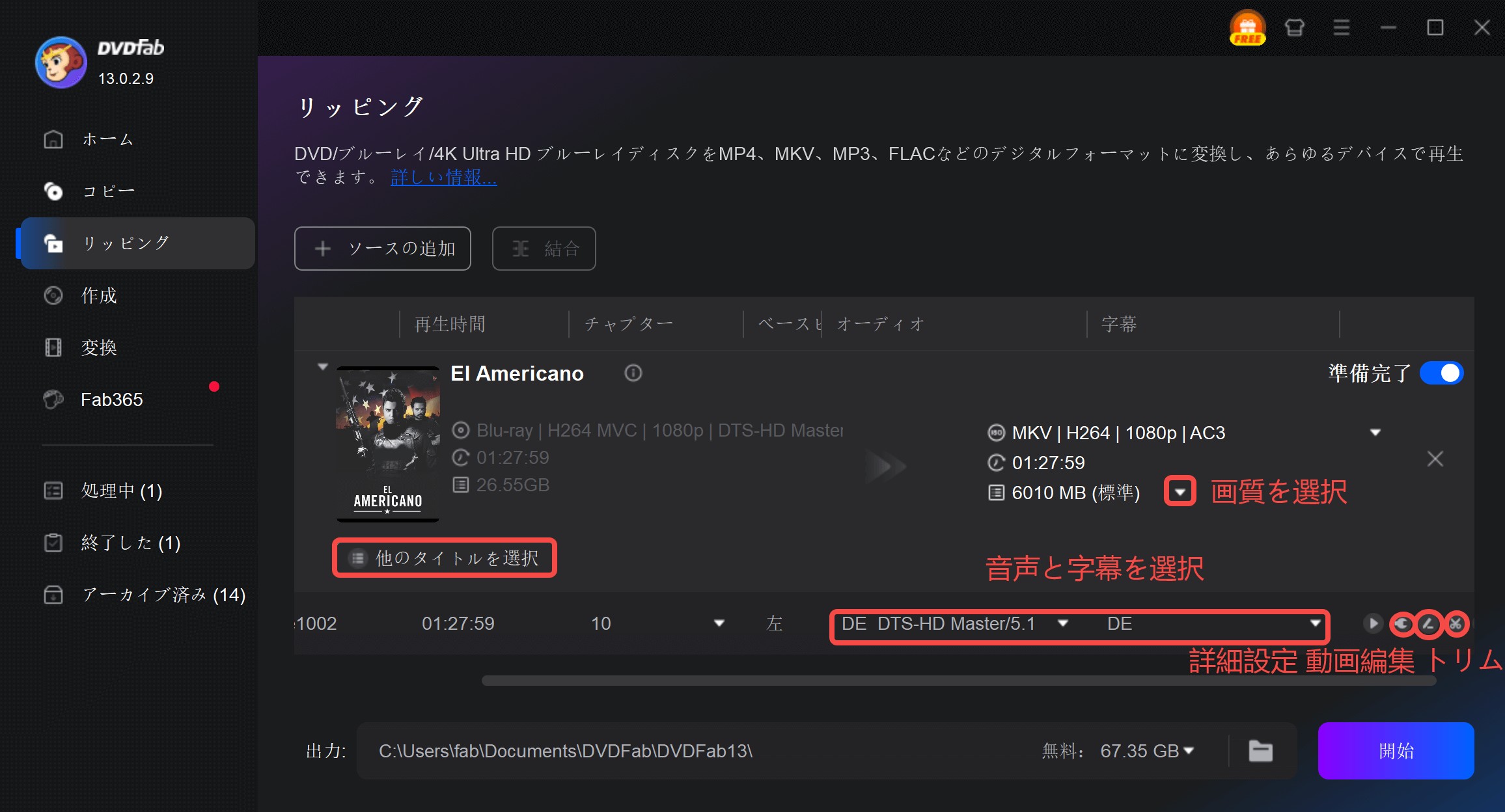Open the 作成 module
The width and height of the screenshot is (1505, 812).
click(137, 295)
